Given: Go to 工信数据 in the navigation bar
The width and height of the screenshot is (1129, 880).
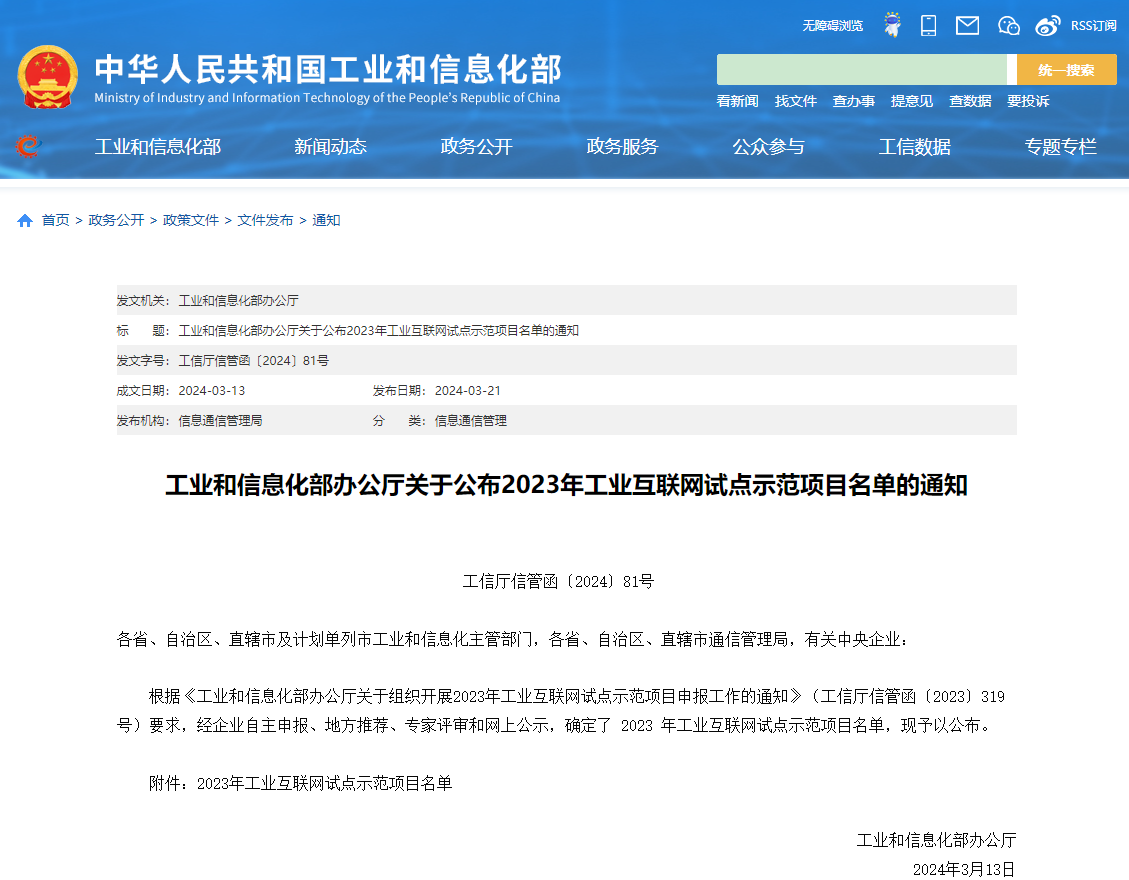Looking at the screenshot, I should [914, 147].
